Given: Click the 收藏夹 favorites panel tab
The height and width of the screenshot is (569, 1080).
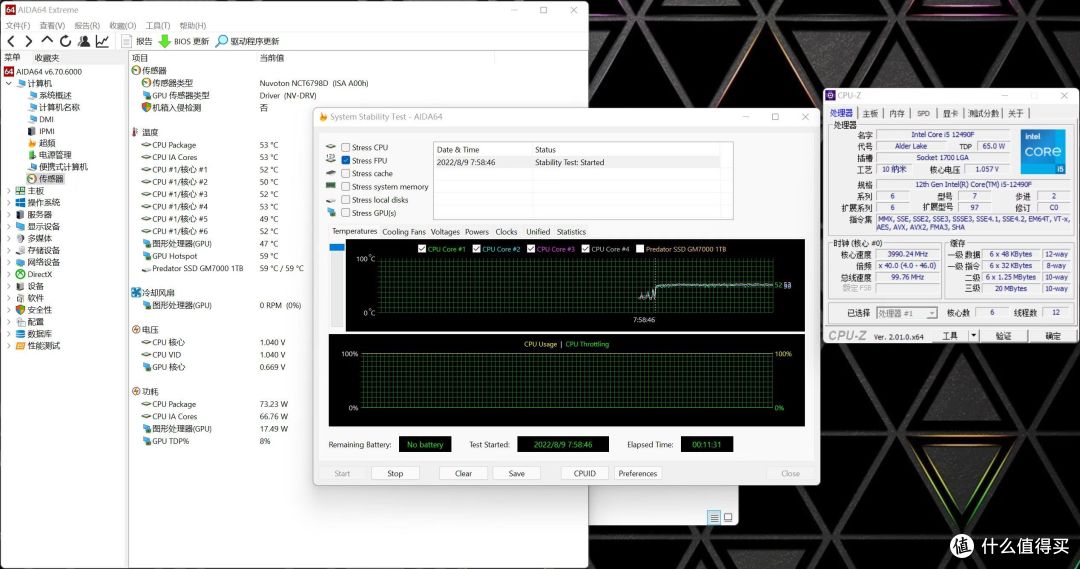Looking at the screenshot, I should click(47, 58).
